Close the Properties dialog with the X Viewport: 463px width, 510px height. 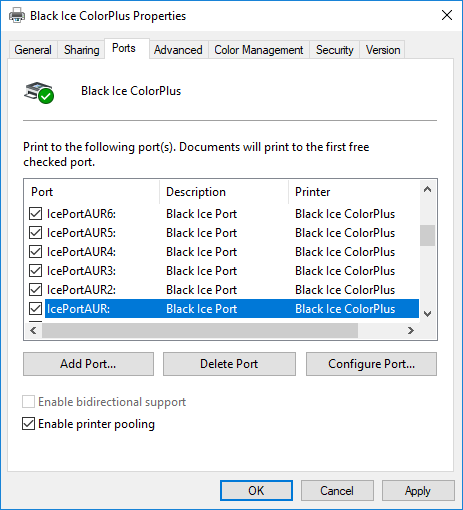(447, 15)
